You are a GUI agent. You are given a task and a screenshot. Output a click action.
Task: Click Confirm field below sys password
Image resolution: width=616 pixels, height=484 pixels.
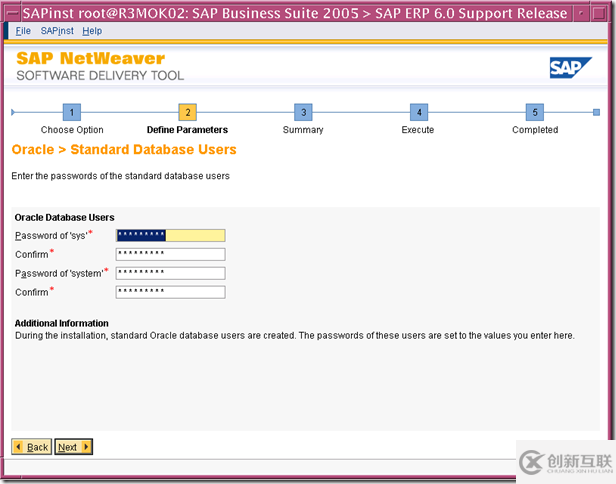click(x=170, y=254)
